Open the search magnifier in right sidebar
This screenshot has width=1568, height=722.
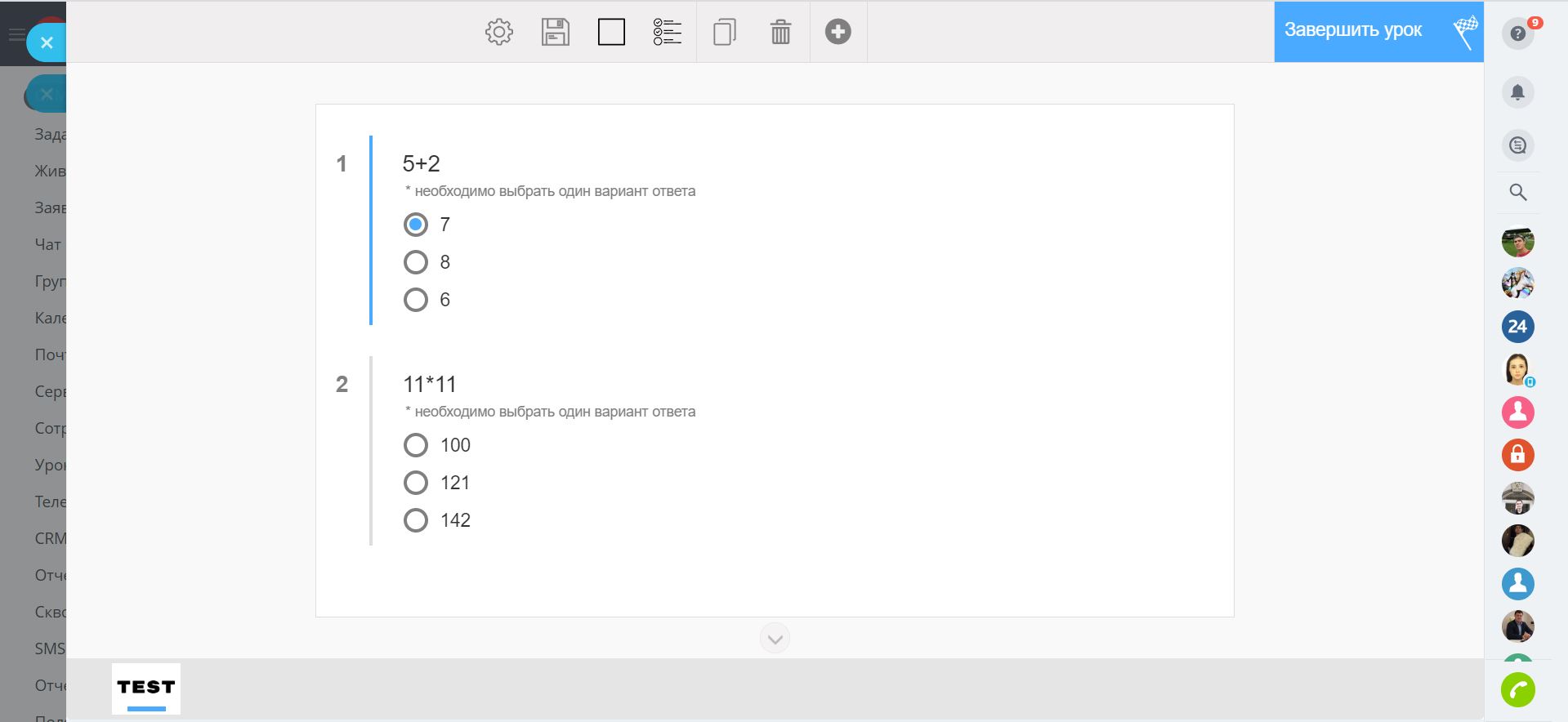pos(1518,193)
